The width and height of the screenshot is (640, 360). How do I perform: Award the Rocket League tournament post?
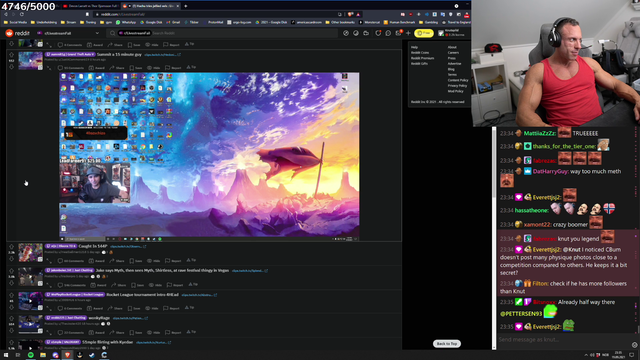tap(95, 308)
